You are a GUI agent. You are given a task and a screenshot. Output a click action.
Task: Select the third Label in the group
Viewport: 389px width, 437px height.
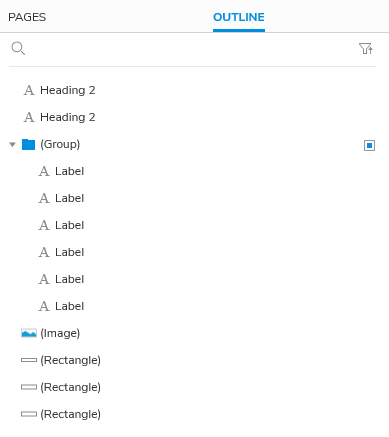coord(69,225)
